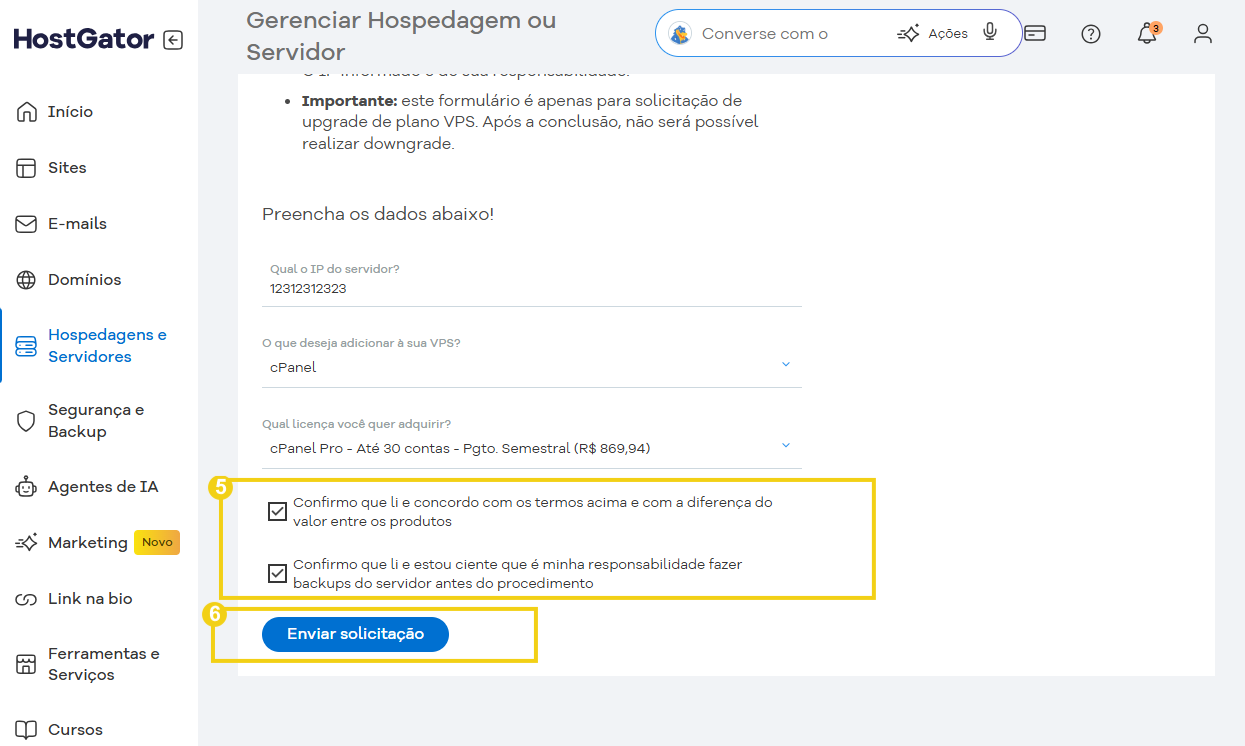Open the help question mark icon
The image size is (1245, 746).
tap(1091, 34)
